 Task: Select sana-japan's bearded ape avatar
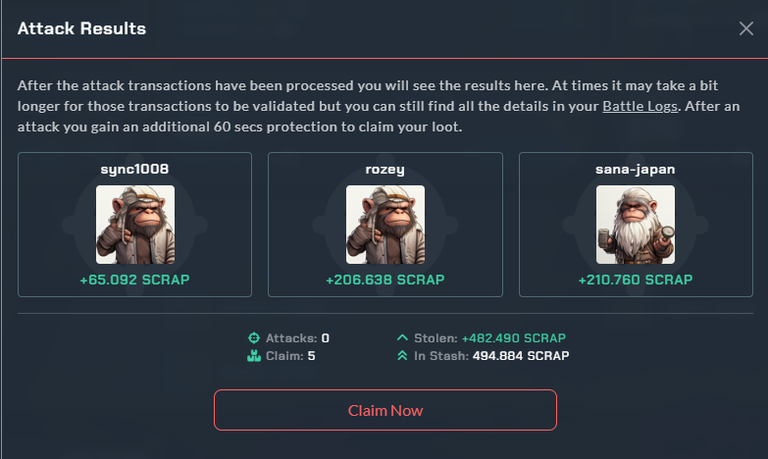(635, 224)
